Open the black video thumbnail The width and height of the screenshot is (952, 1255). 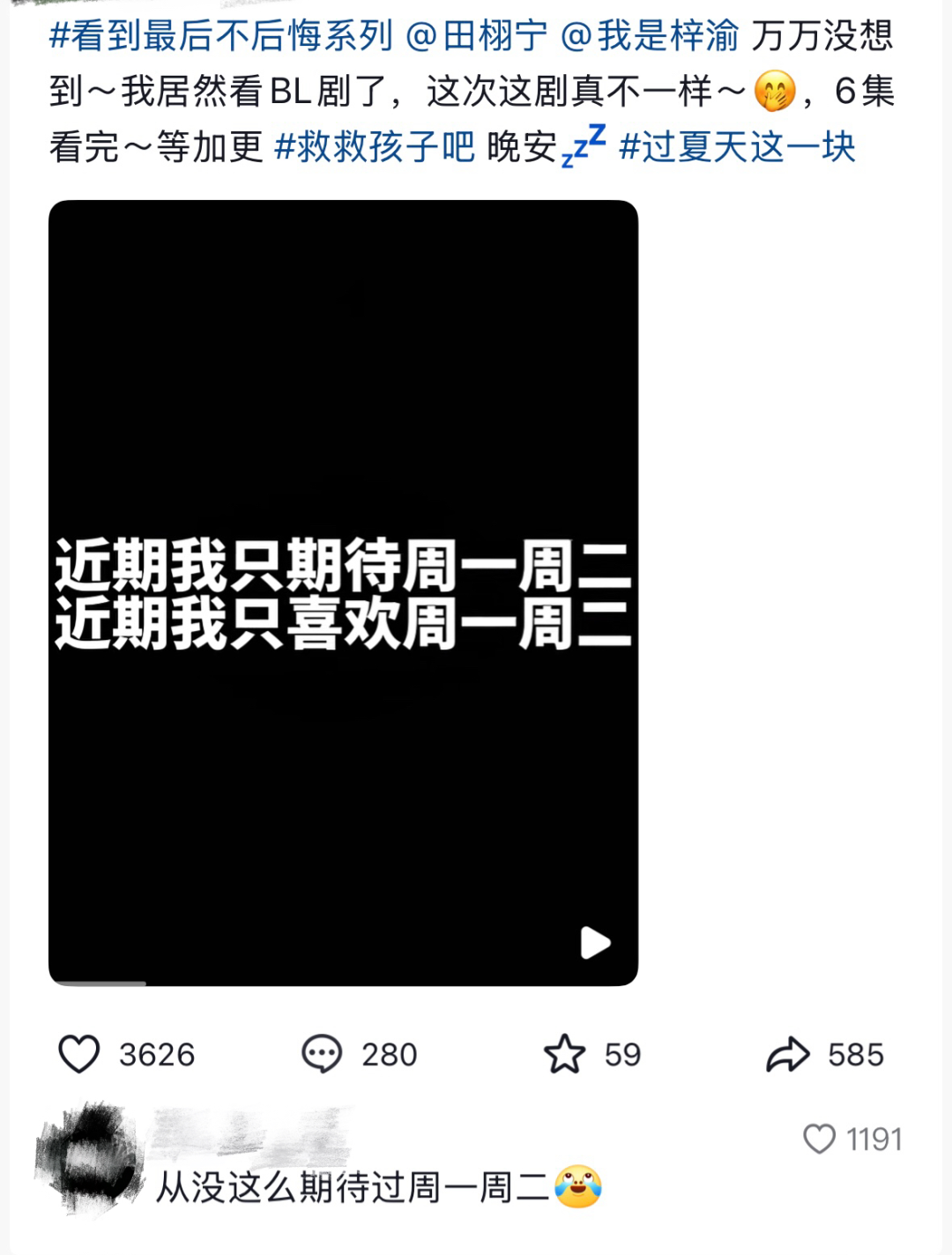pos(343,592)
